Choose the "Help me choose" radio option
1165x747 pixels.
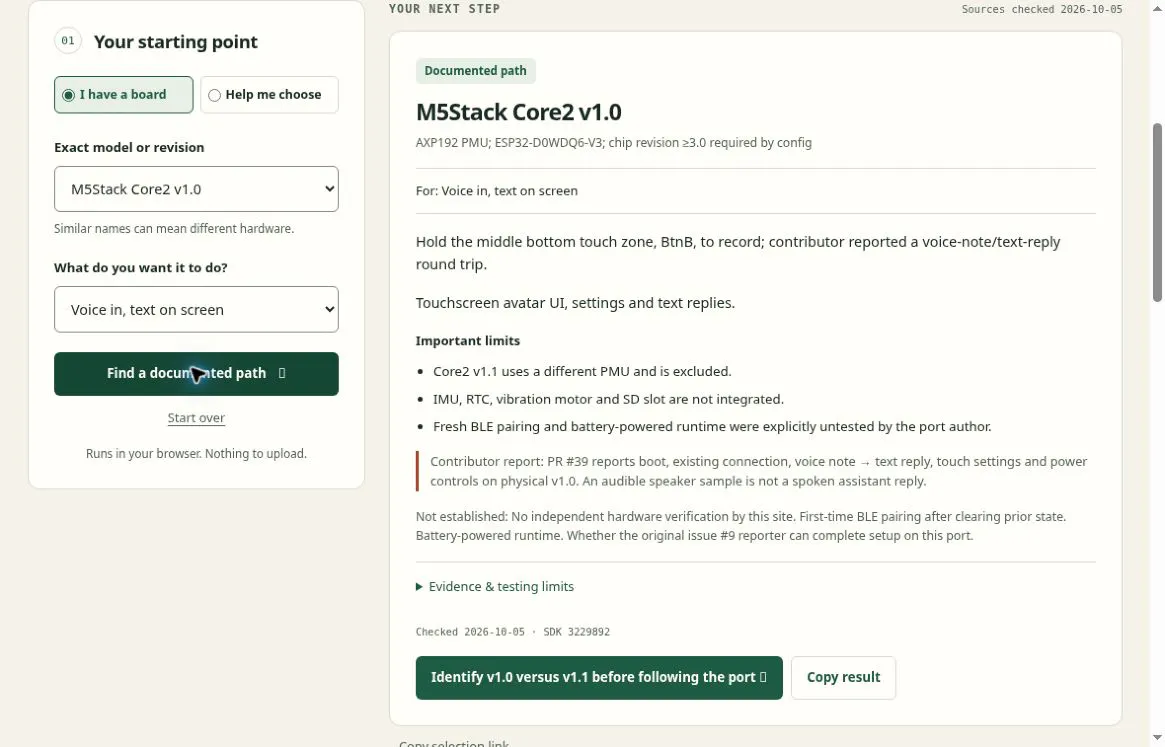269,94
